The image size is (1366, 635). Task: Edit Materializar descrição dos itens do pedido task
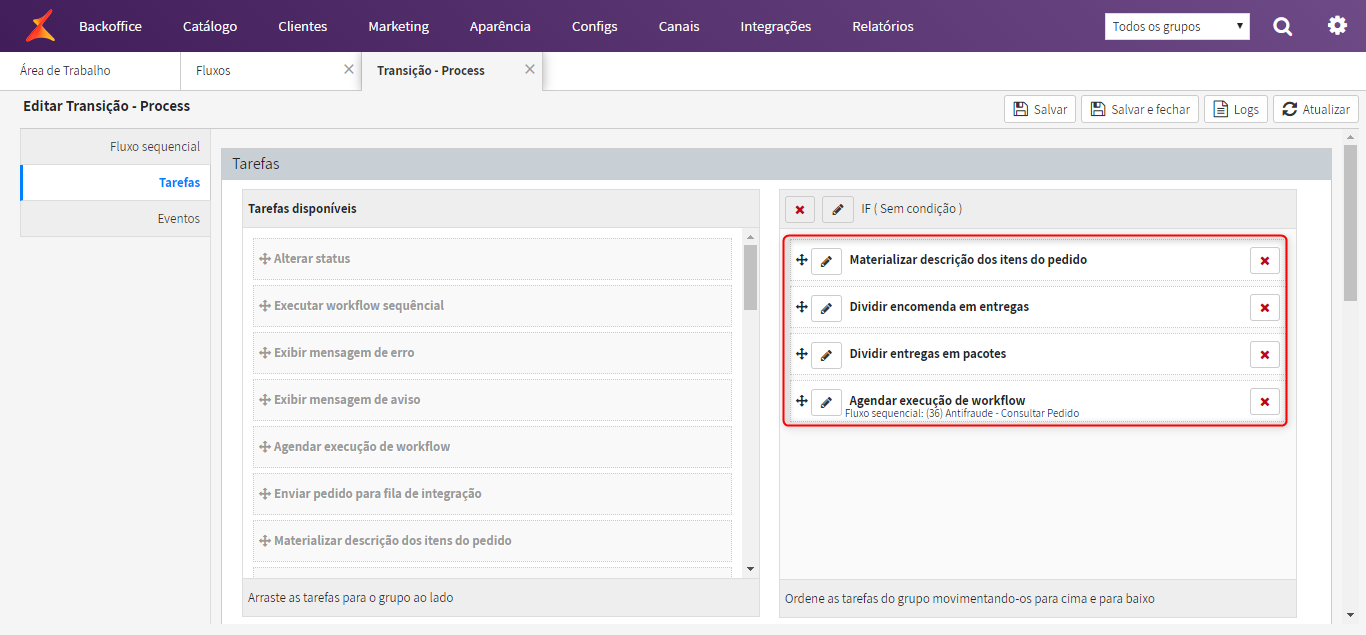click(826, 260)
